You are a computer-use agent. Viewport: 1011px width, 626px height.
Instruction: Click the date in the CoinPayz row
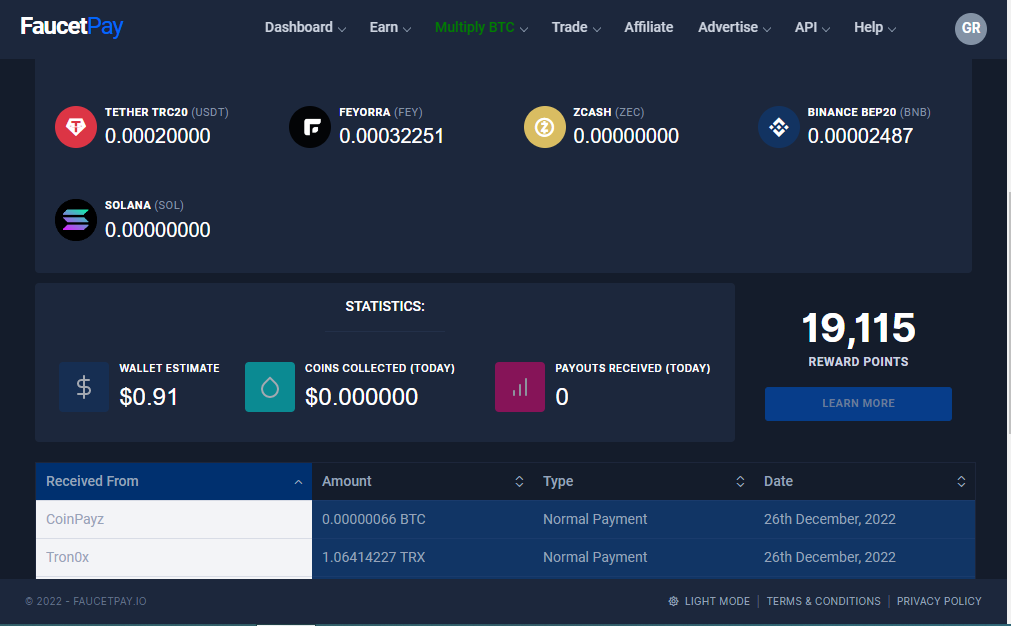click(x=830, y=520)
